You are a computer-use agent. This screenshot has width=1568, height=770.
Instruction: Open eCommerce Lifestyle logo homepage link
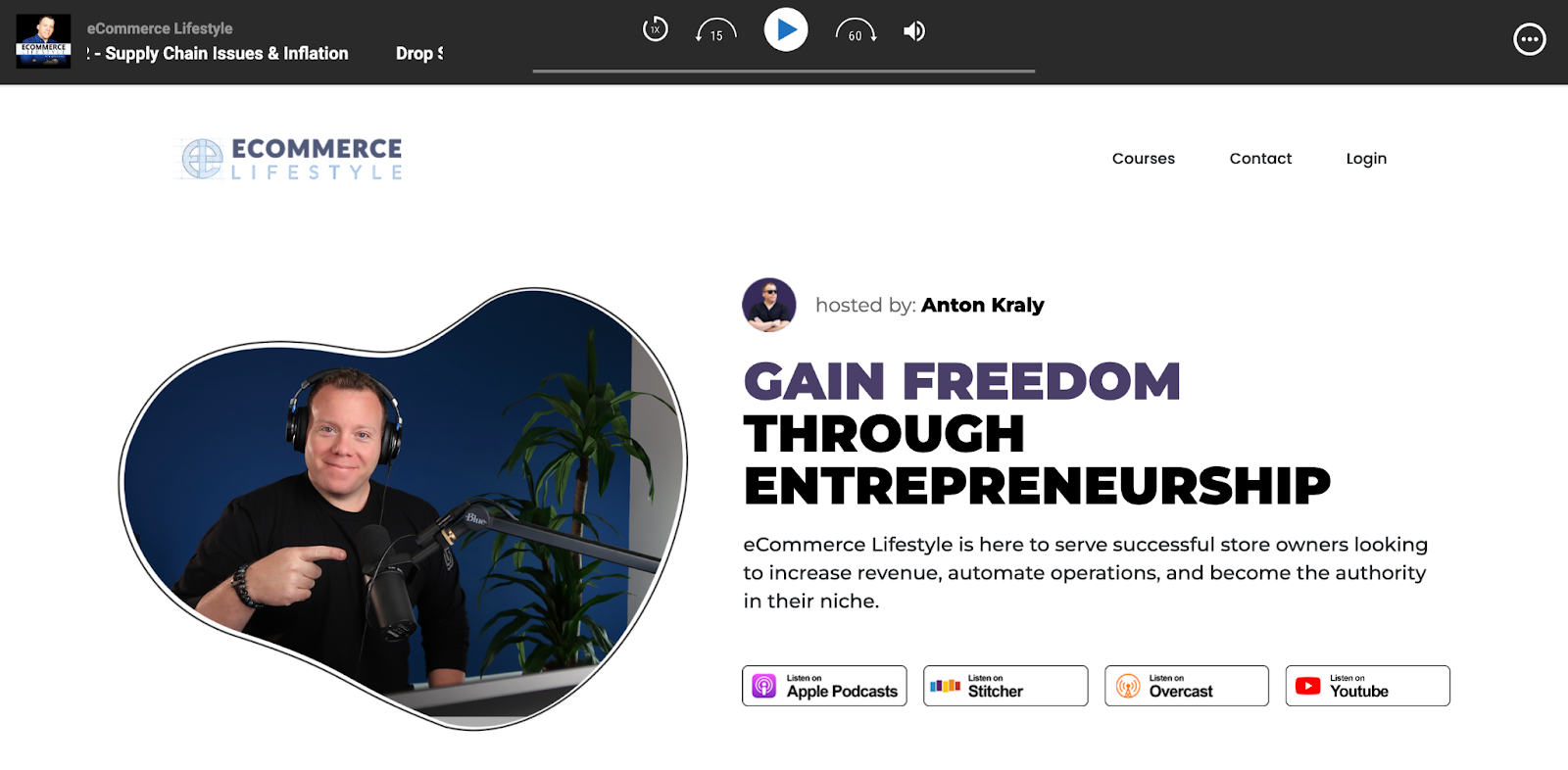point(291,159)
